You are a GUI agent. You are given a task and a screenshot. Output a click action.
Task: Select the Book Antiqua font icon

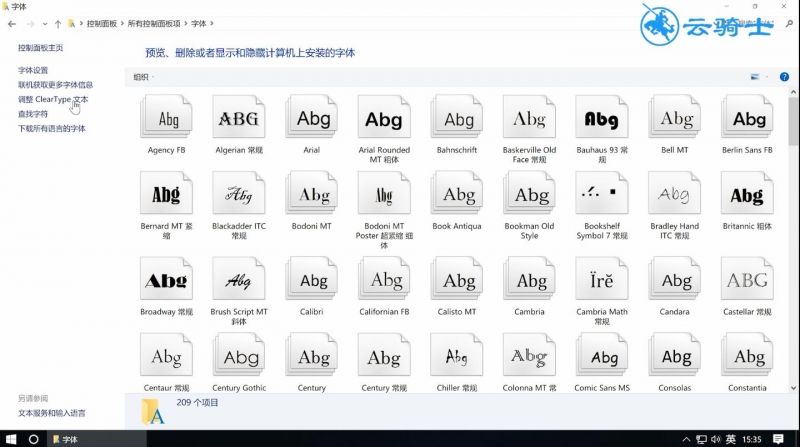coord(457,193)
